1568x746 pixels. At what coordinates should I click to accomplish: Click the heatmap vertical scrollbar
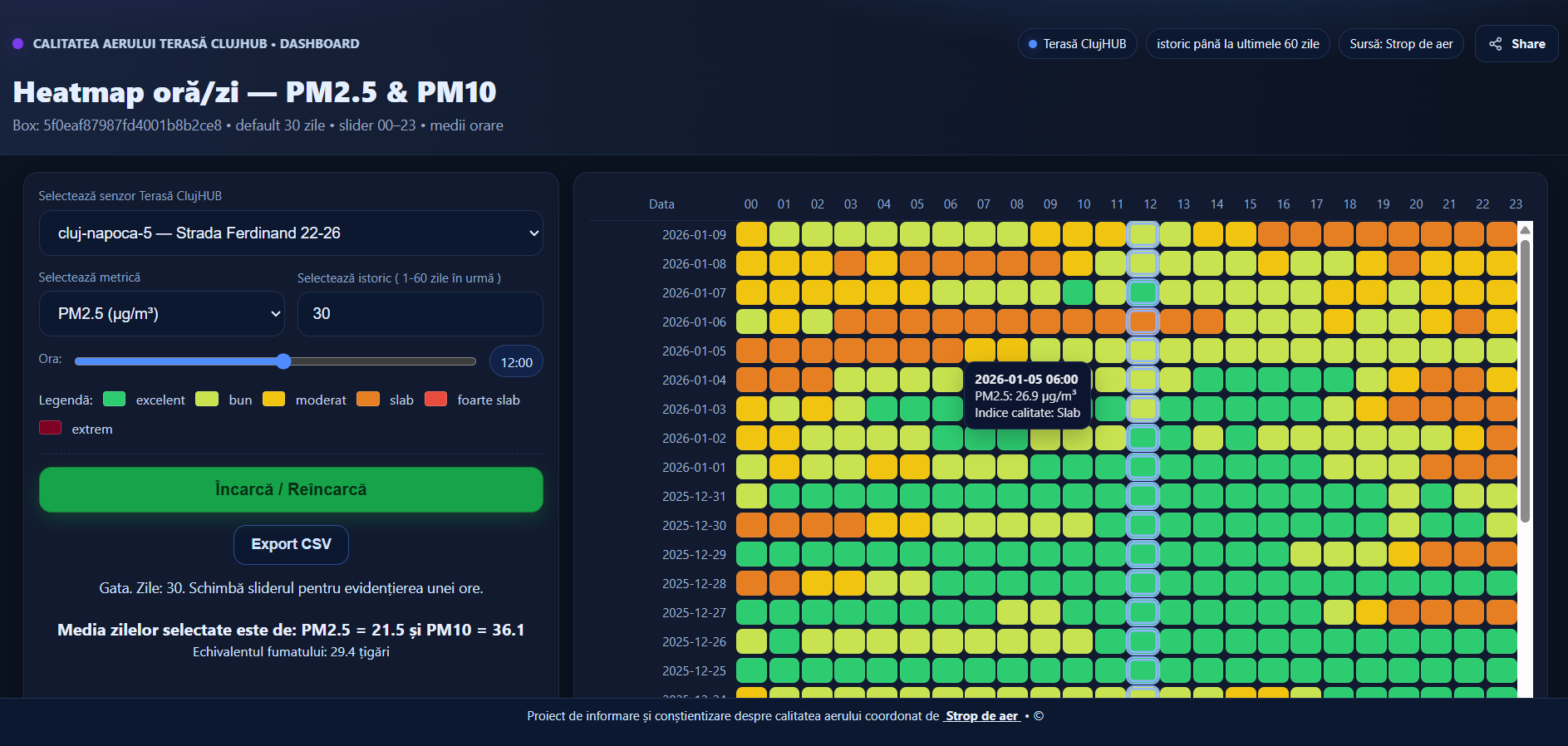click(x=1524, y=382)
